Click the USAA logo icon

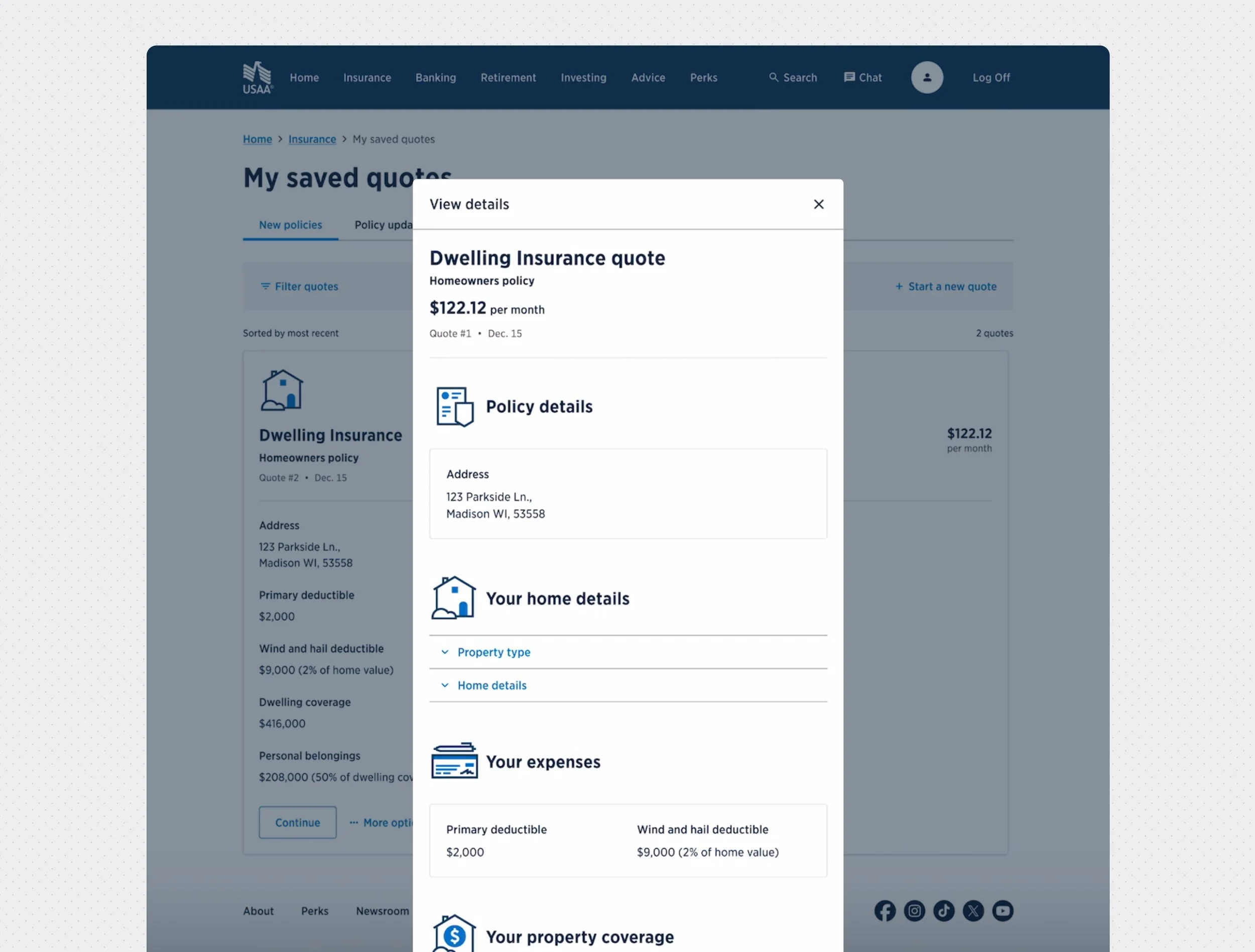coord(258,78)
